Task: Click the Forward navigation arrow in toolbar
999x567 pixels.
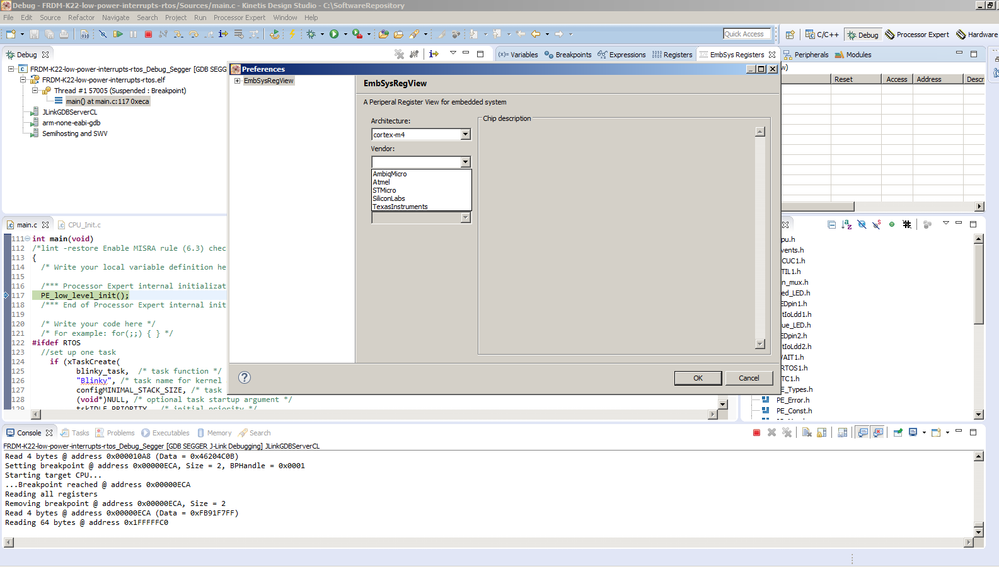Action: (559, 34)
